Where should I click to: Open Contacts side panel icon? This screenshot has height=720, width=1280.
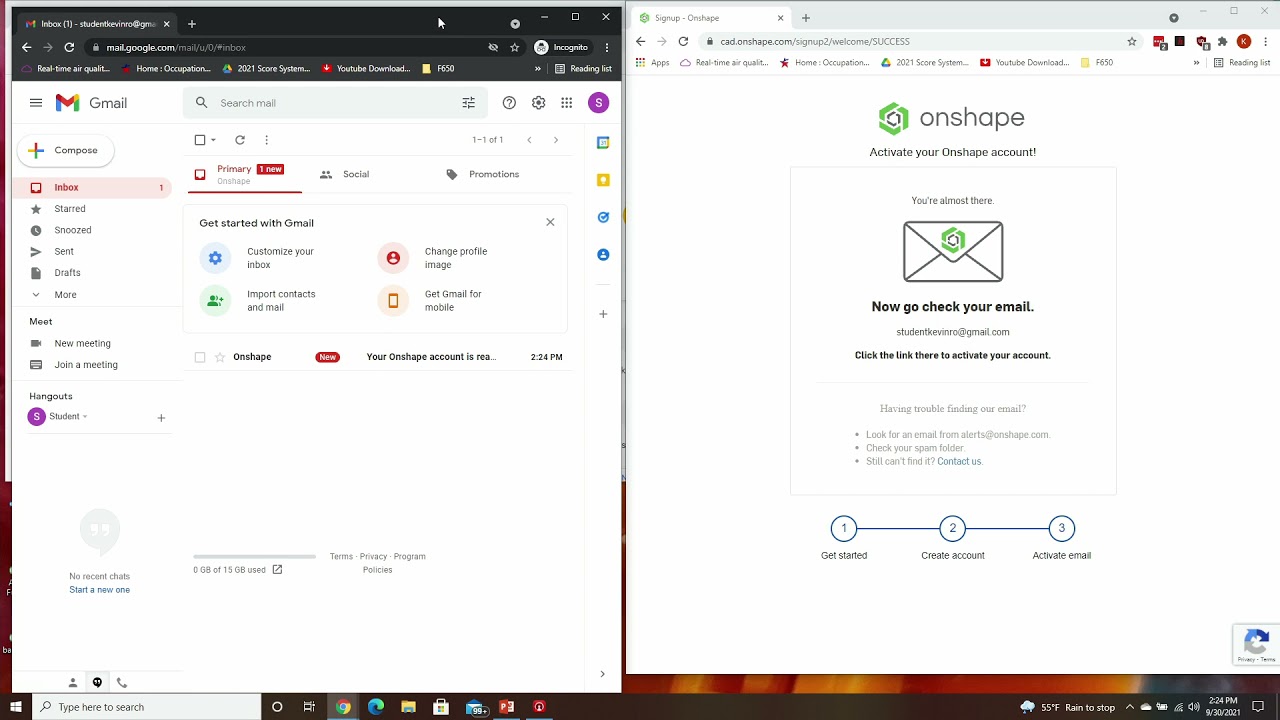pyautogui.click(x=603, y=255)
